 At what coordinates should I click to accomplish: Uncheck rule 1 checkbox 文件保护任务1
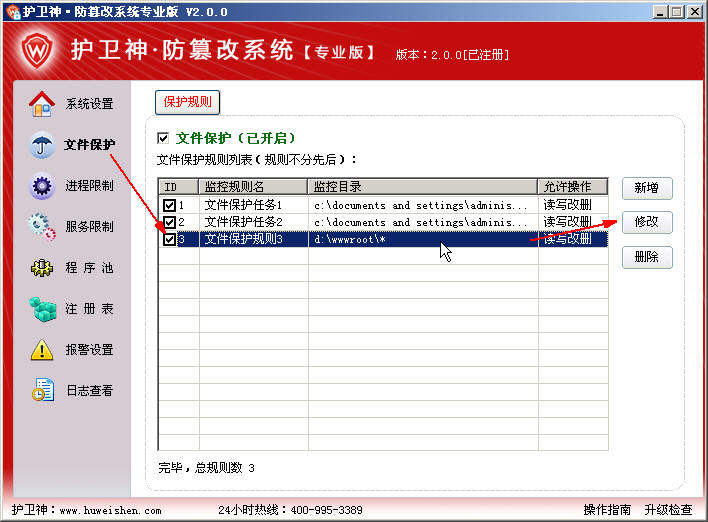[x=169, y=205]
